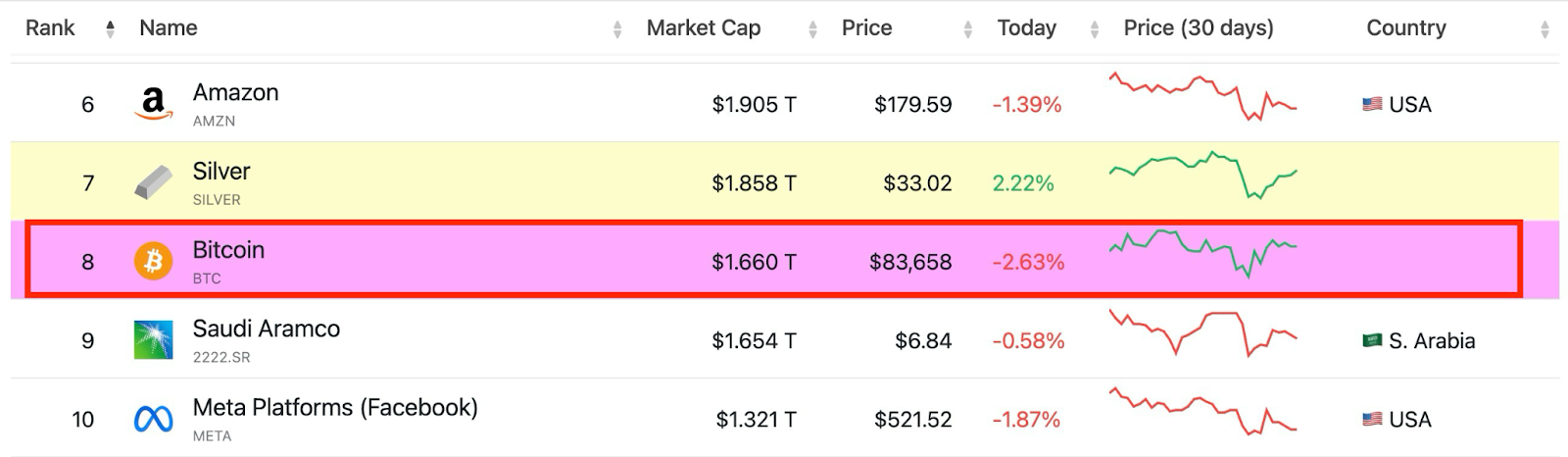Click the Saudi Arabia flag icon
Image resolution: width=1568 pixels, height=457 pixels.
(x=1372, y=340)
